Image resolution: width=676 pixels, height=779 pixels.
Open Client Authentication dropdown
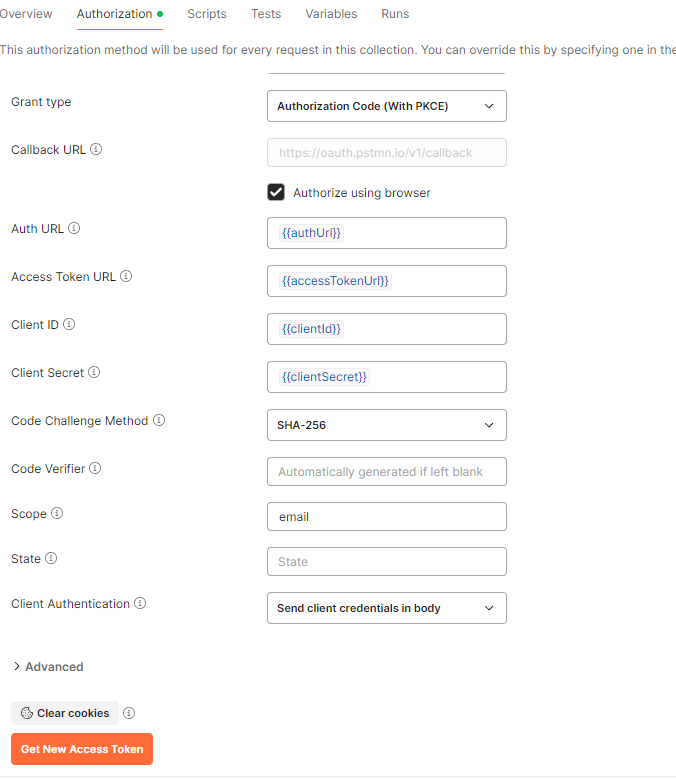pos(386,608)
